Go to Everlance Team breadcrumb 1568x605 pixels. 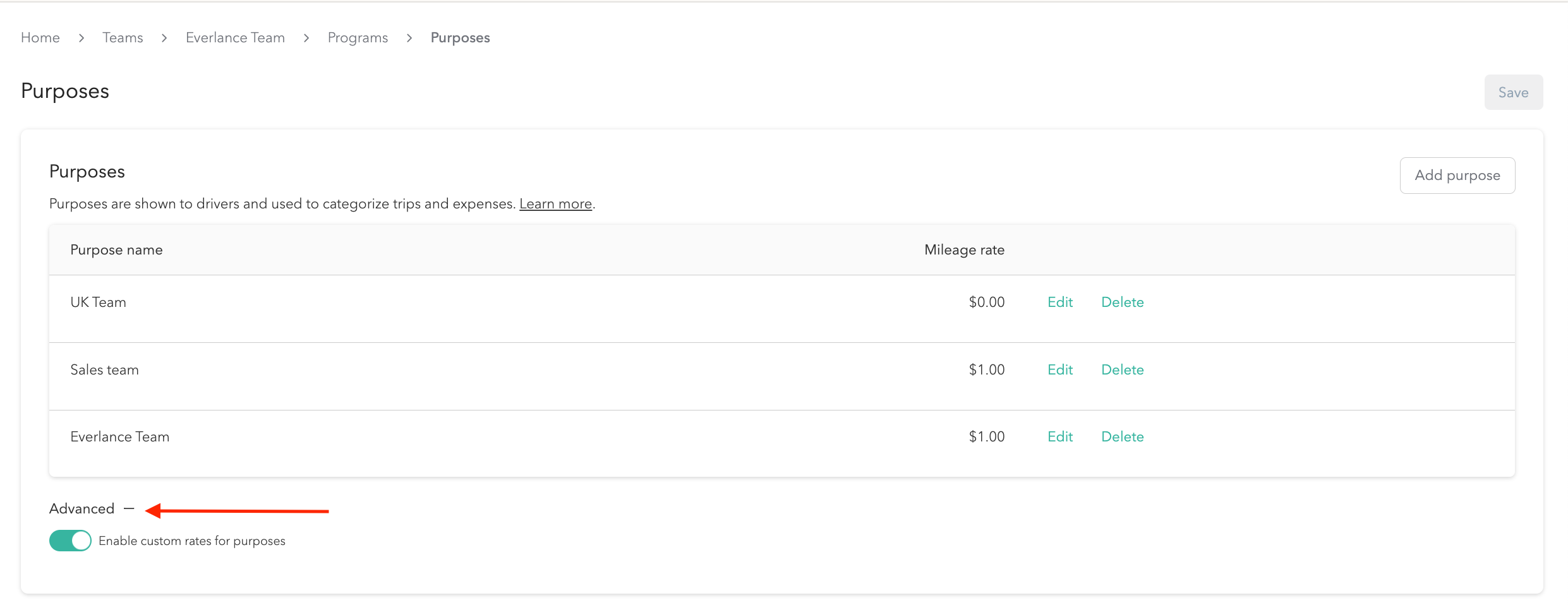(235, 38)
